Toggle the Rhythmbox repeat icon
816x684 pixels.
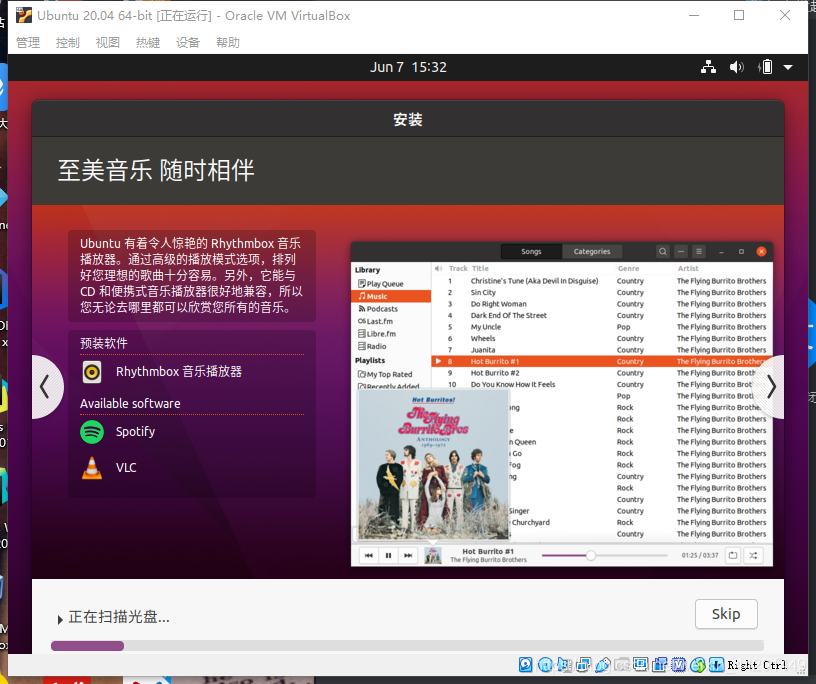click(733, 555)
